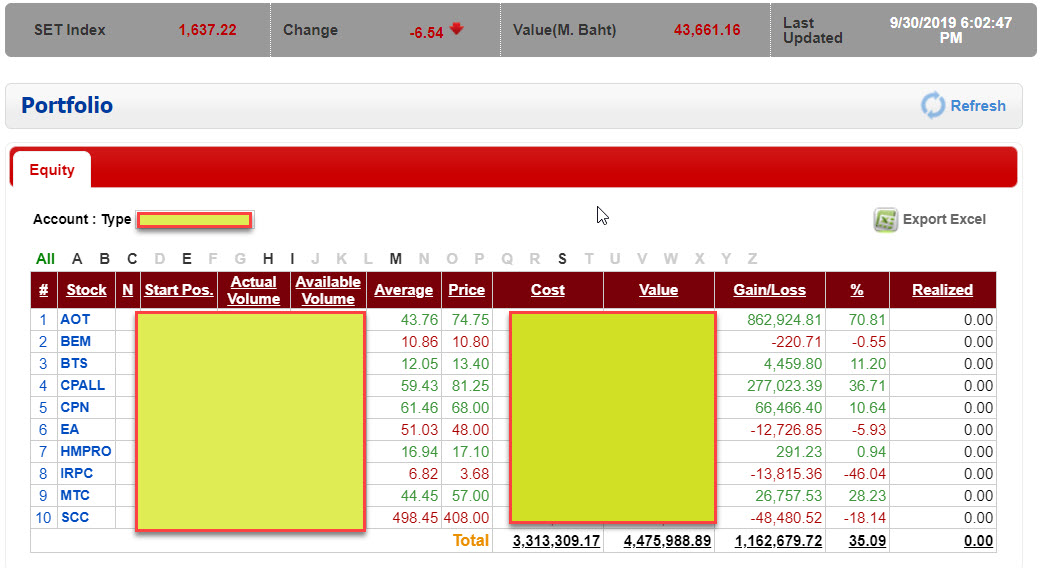Screen dimensions: 1045x568
Task: Sort by the Stock column header
Action: pos(87,290)
